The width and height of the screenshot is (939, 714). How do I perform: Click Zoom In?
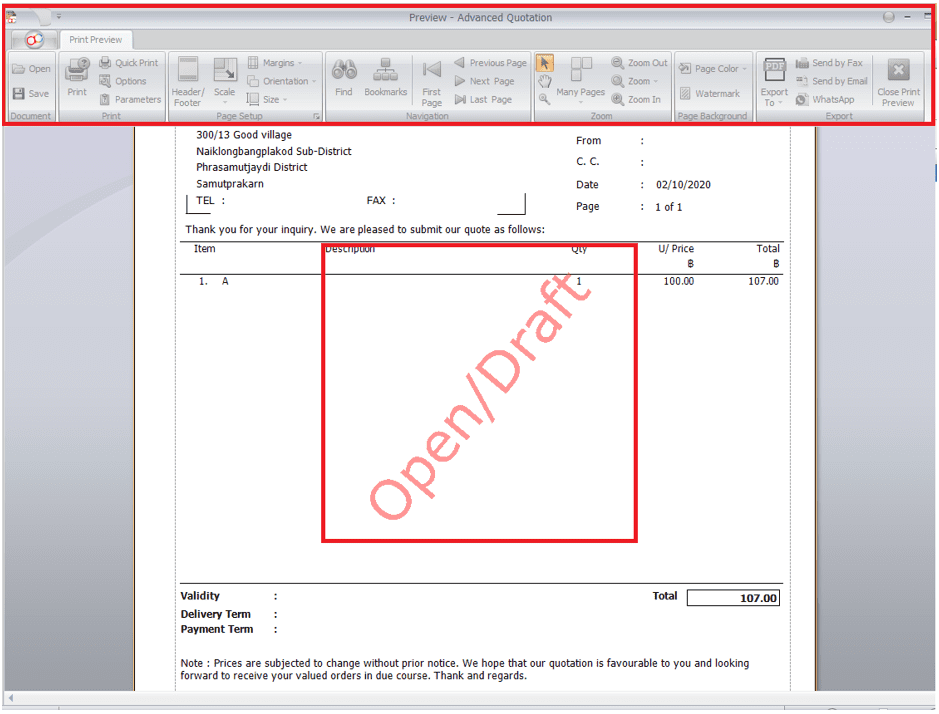[x=636, y=100]
